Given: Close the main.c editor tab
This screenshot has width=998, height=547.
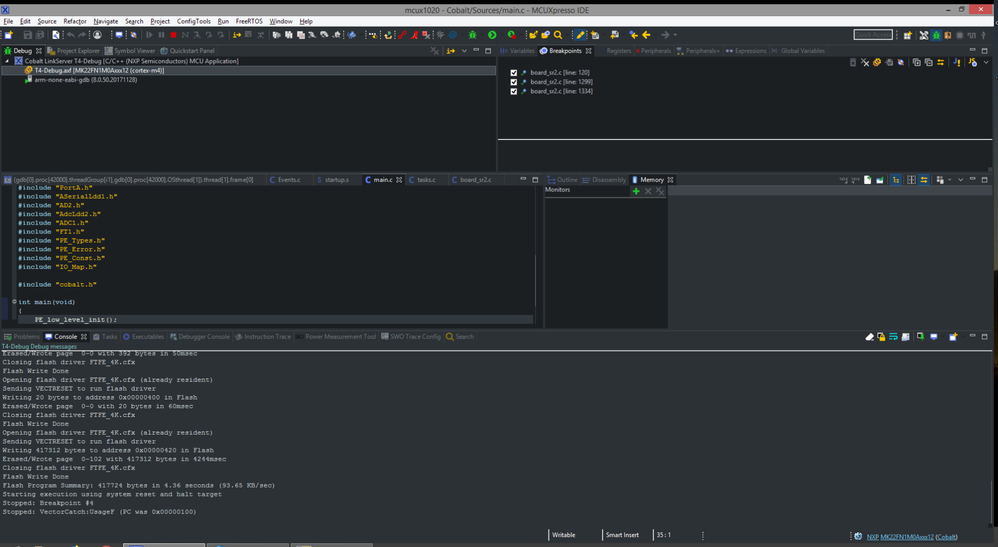Looking at the screenshot, I should tap(399, 180).
